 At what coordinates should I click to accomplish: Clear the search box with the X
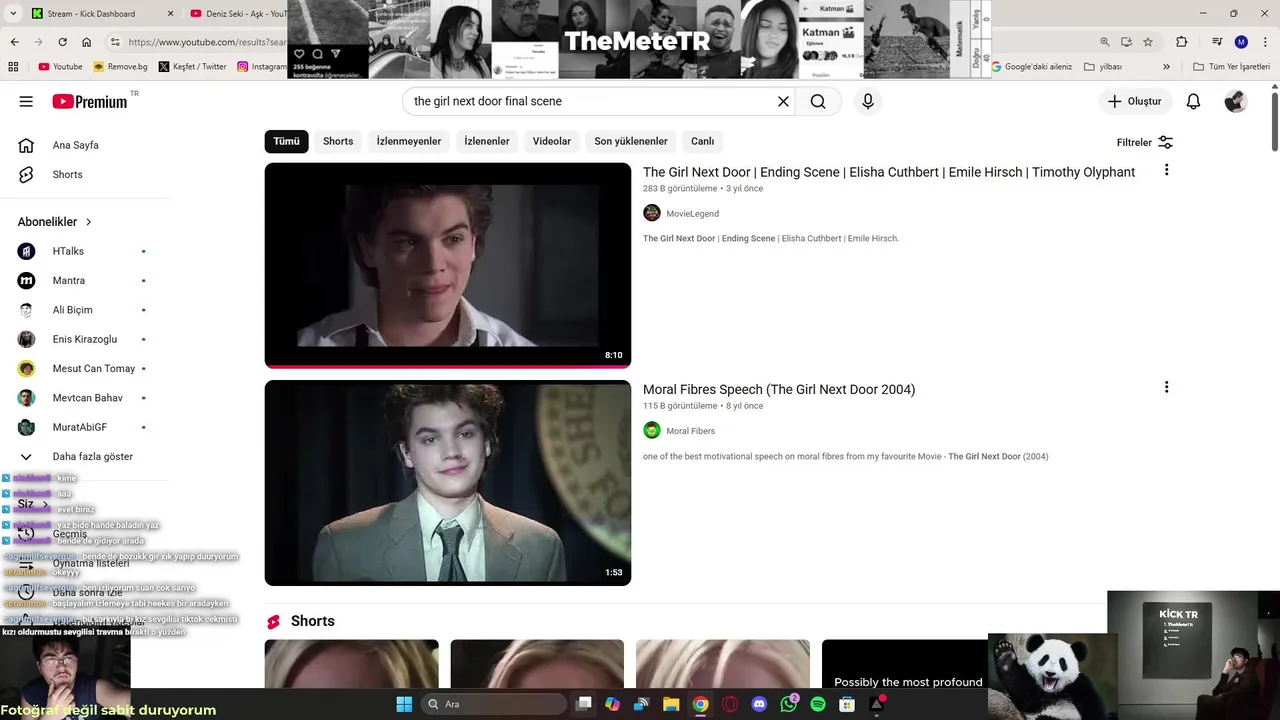click(x=783, y=101)
